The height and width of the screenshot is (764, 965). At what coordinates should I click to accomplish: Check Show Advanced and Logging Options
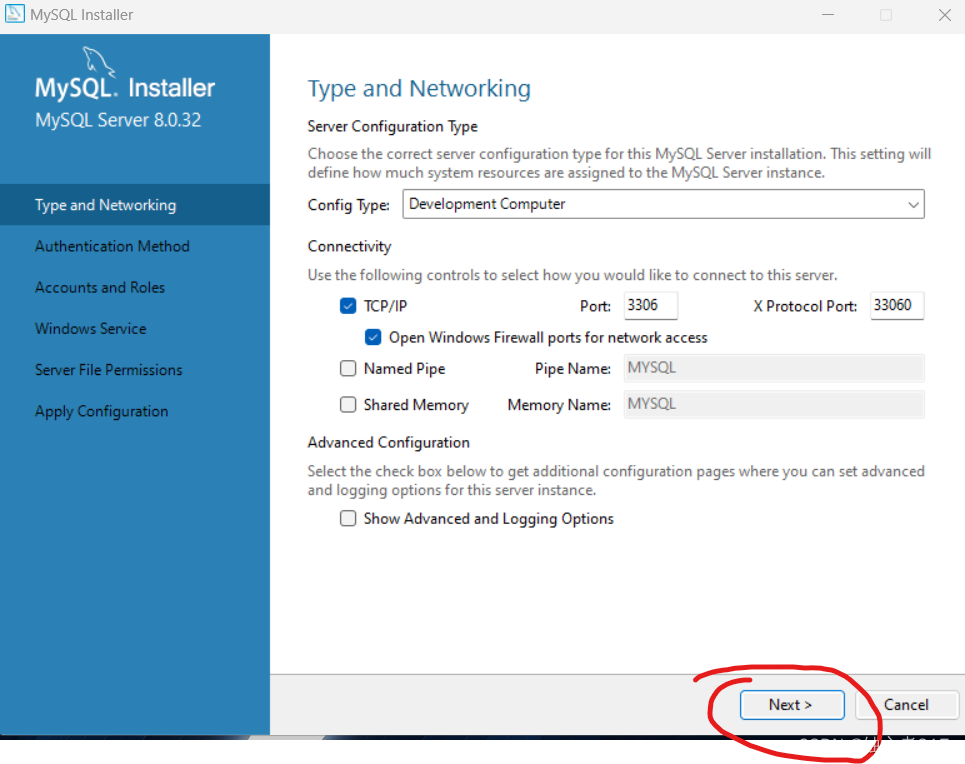pos(348,518)
